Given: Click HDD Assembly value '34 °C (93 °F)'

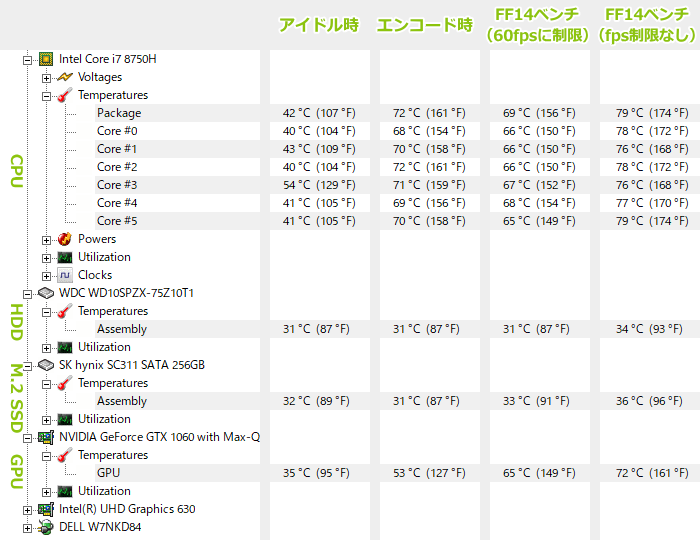Looking at the screenshot, I should click(649, 329).
